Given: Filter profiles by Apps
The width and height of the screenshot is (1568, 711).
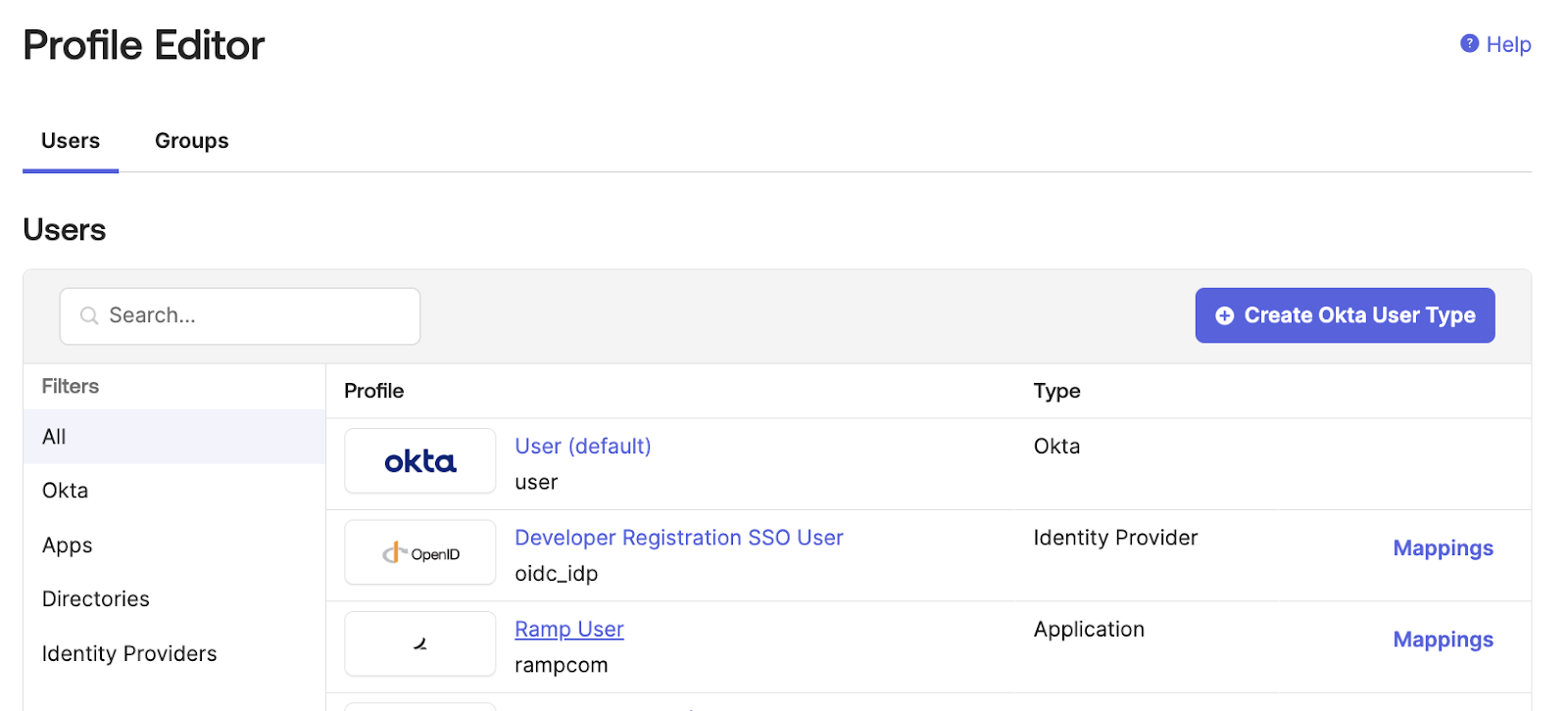Looking at the screenshot, I should pyautogui.click(x=174, y=545).
